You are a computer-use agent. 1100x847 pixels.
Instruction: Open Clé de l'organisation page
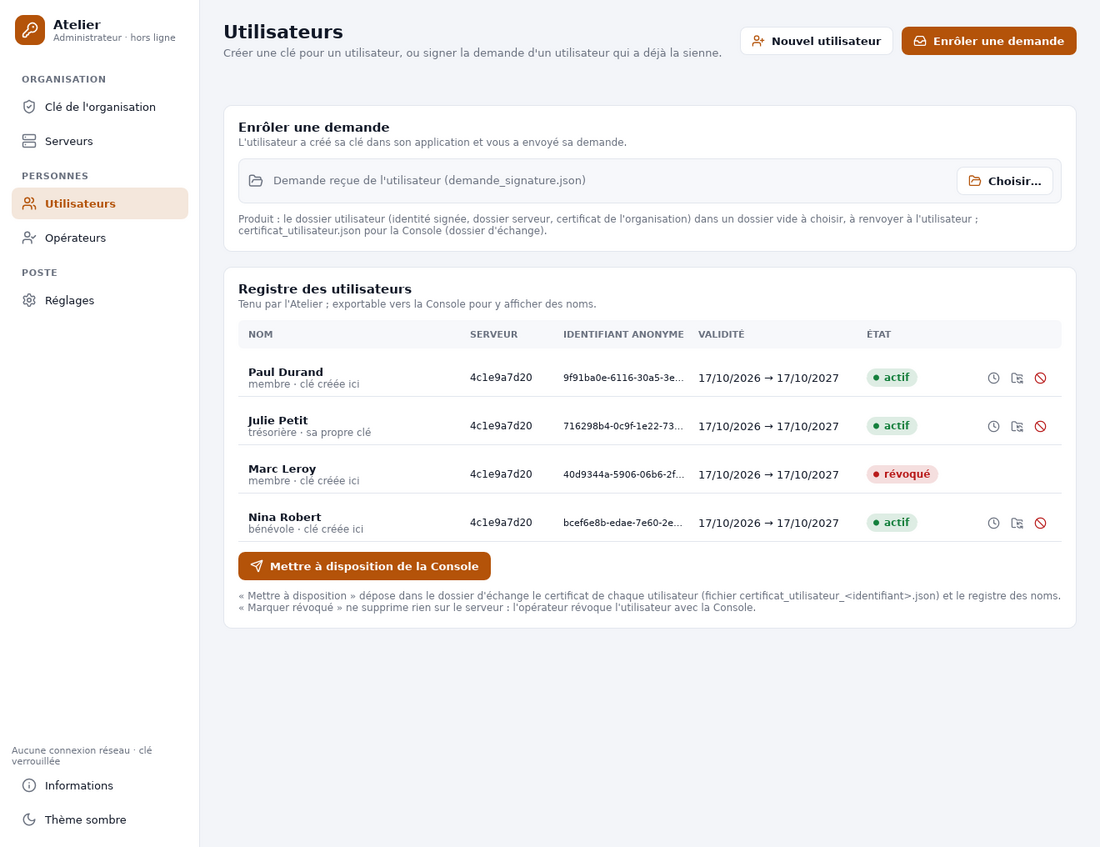click(100, 107)
